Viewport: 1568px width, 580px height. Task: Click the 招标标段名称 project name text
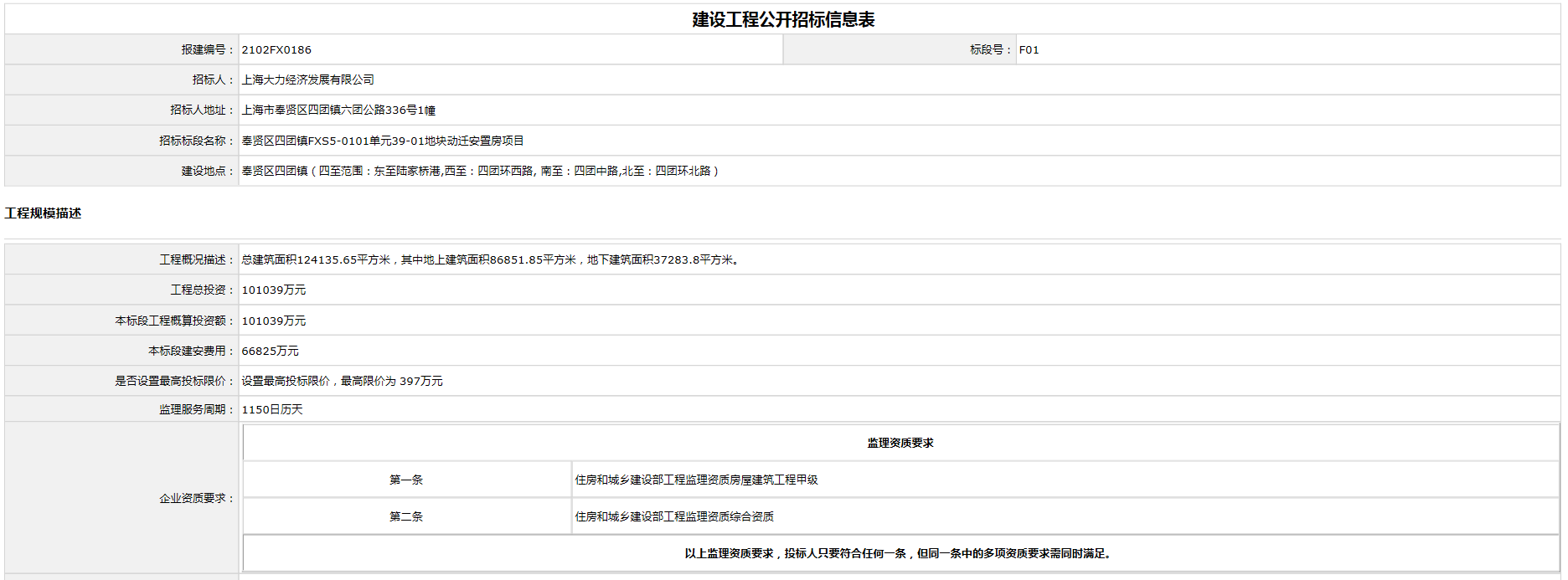coord(382,141)
